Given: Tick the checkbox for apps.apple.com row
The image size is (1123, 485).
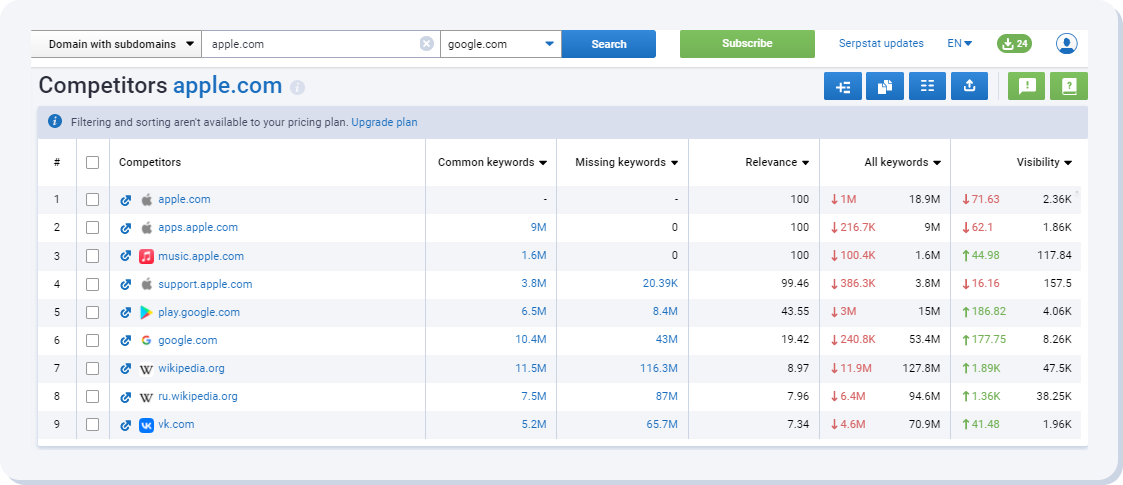Looking at the screenshot, I should coord(93,228).
